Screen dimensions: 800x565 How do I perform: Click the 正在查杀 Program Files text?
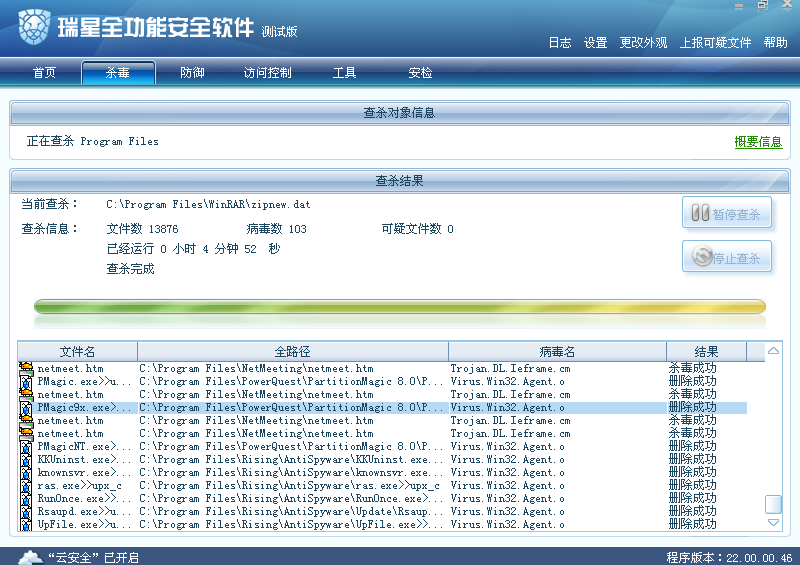(92, 141)
